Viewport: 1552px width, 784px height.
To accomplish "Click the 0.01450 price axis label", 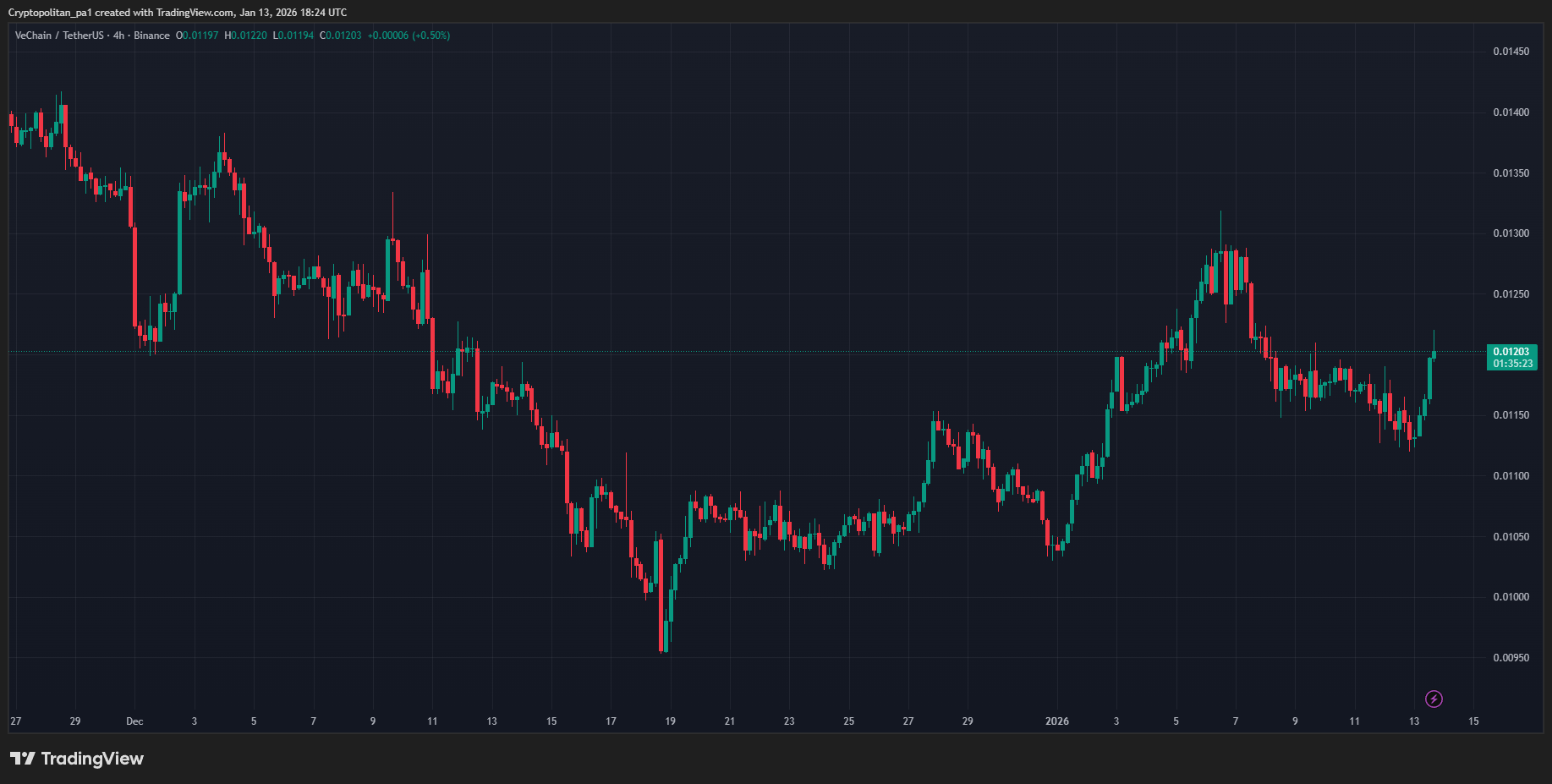I will (1513, 51).
